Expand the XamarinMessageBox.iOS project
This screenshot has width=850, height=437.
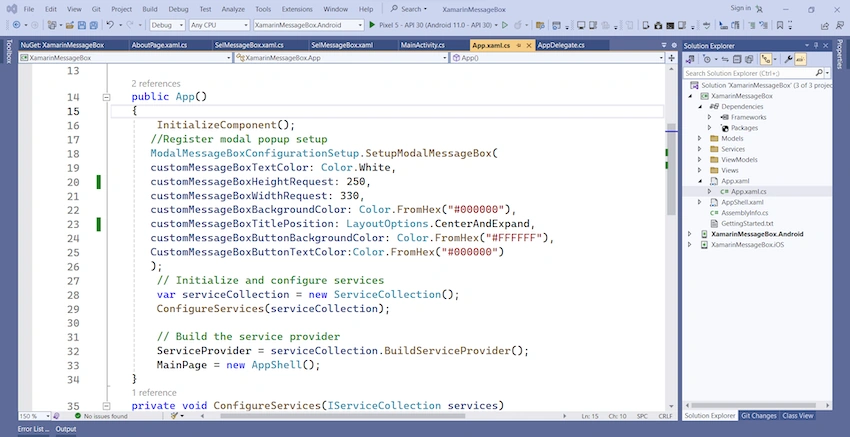pyautogui.click(x=690, y=245)
